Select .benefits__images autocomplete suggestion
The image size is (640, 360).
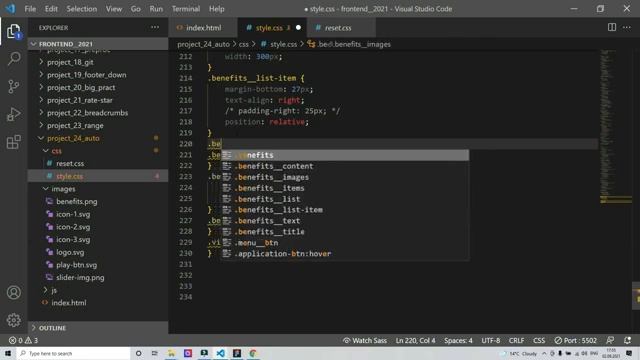coord(345,177)
